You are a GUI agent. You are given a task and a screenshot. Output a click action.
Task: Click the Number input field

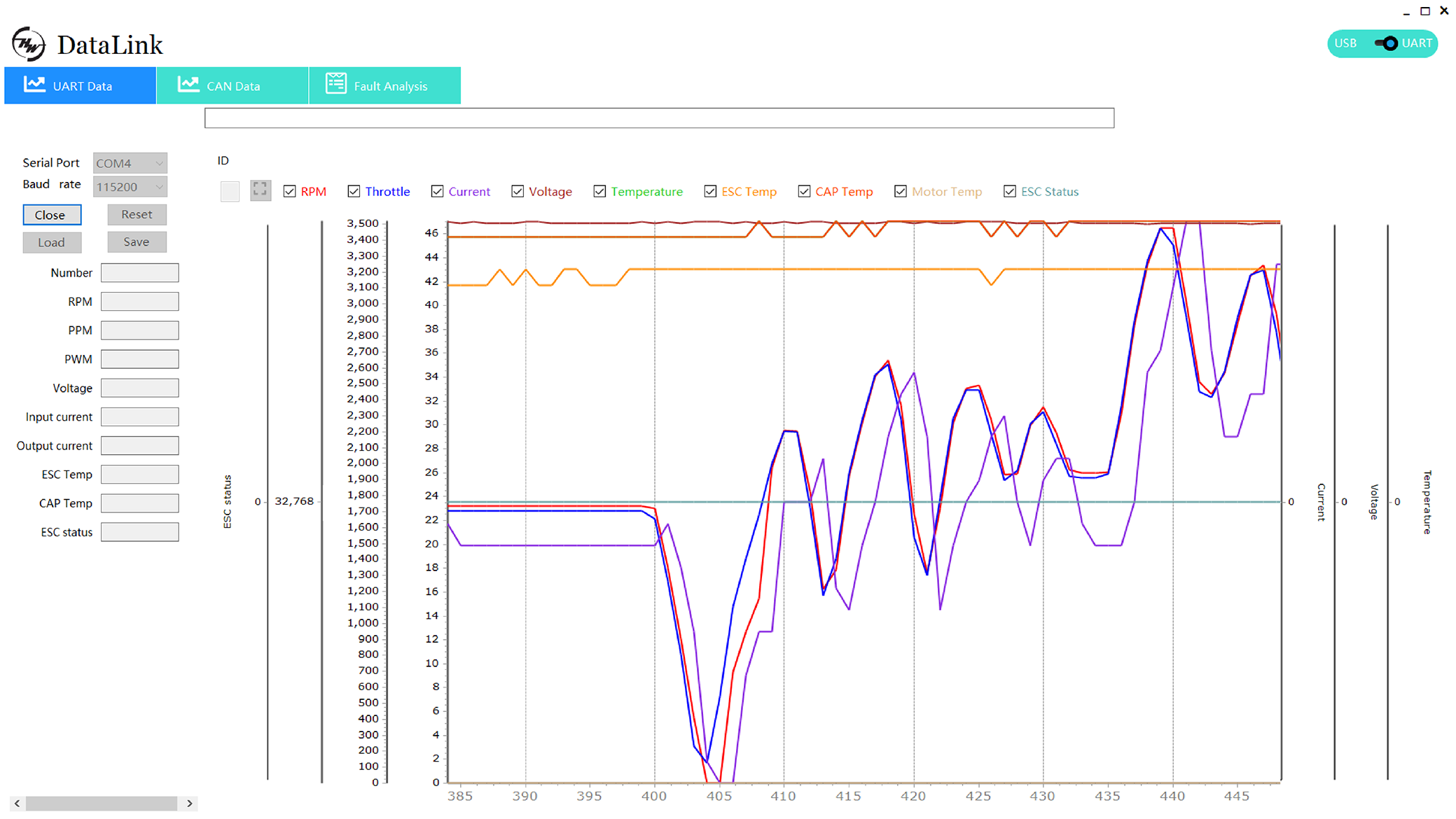139,273
